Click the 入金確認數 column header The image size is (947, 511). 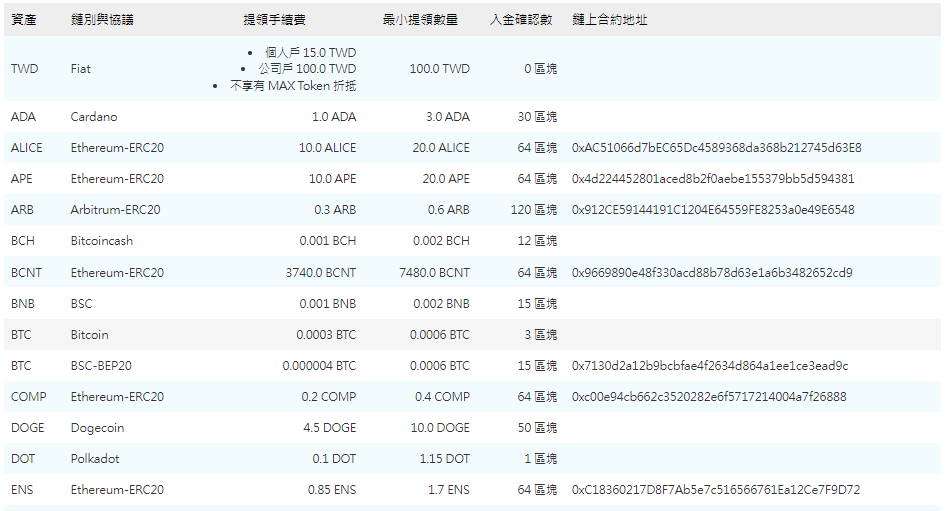click(521, 20)
